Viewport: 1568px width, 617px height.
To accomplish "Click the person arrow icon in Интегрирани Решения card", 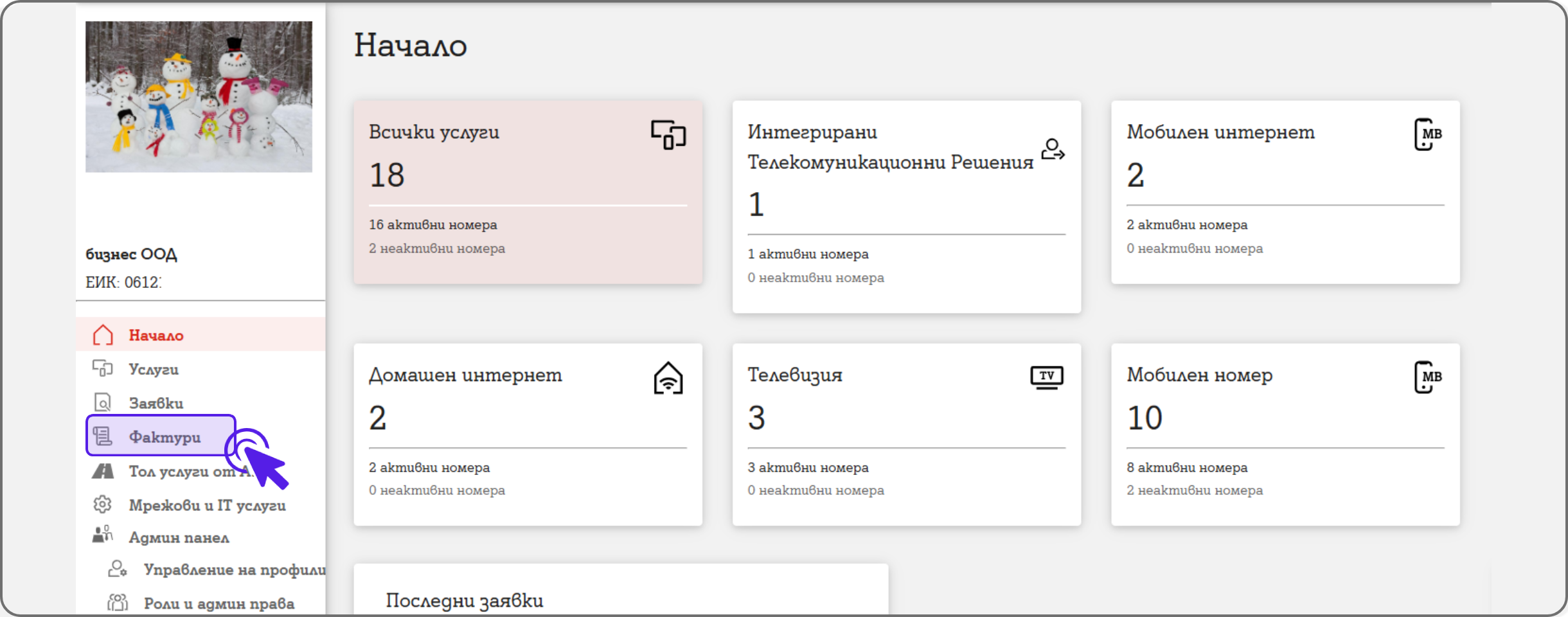I will tap(1053, 149).
